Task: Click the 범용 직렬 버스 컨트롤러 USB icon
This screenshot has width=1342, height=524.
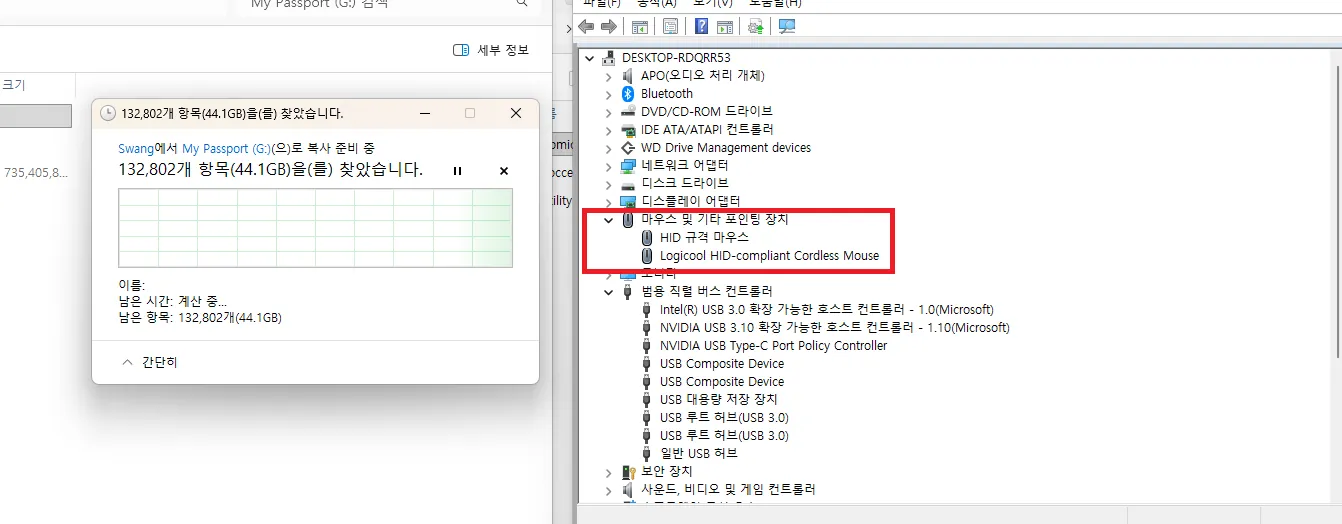Action: click(628, 291)
